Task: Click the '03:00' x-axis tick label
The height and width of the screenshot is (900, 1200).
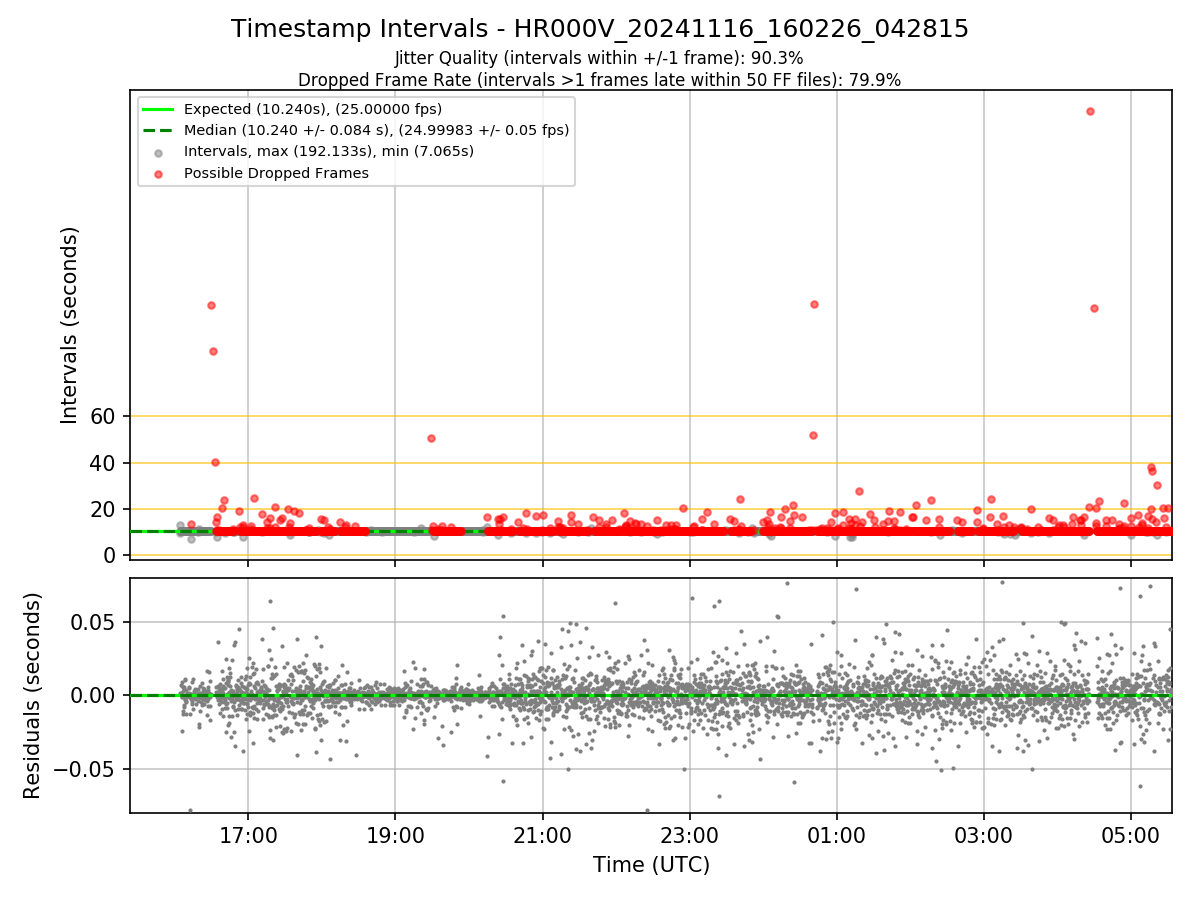Action: 984,833
